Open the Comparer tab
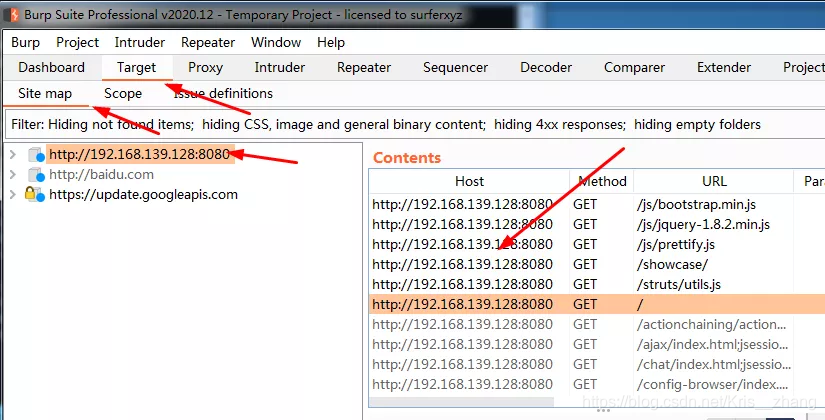Image resolution: width=825 pixels, height=420 pixels. [634, 67]
